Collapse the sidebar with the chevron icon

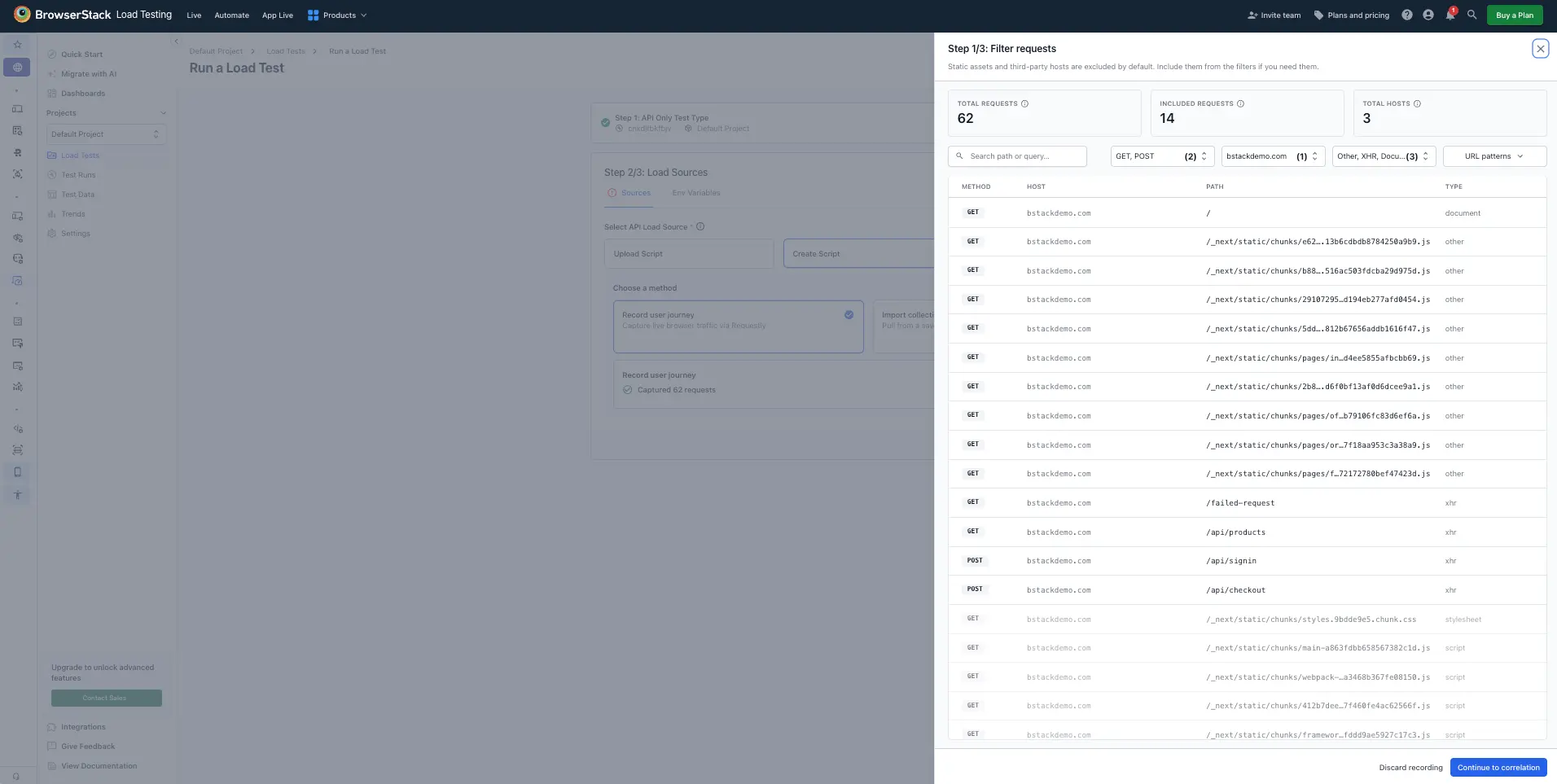tap(176, 42)
